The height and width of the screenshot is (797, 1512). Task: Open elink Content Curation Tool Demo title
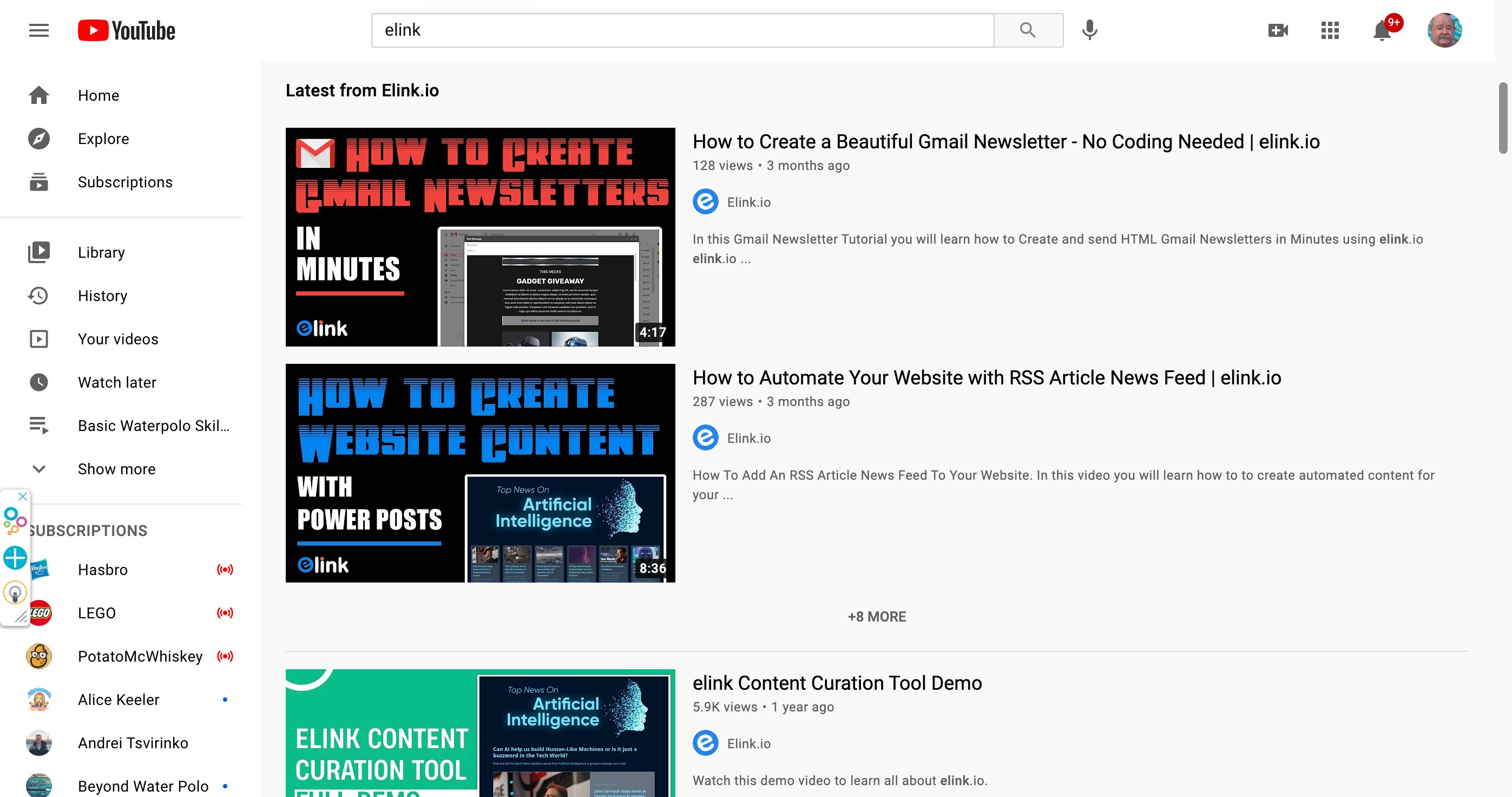click(x=837, y=683)
